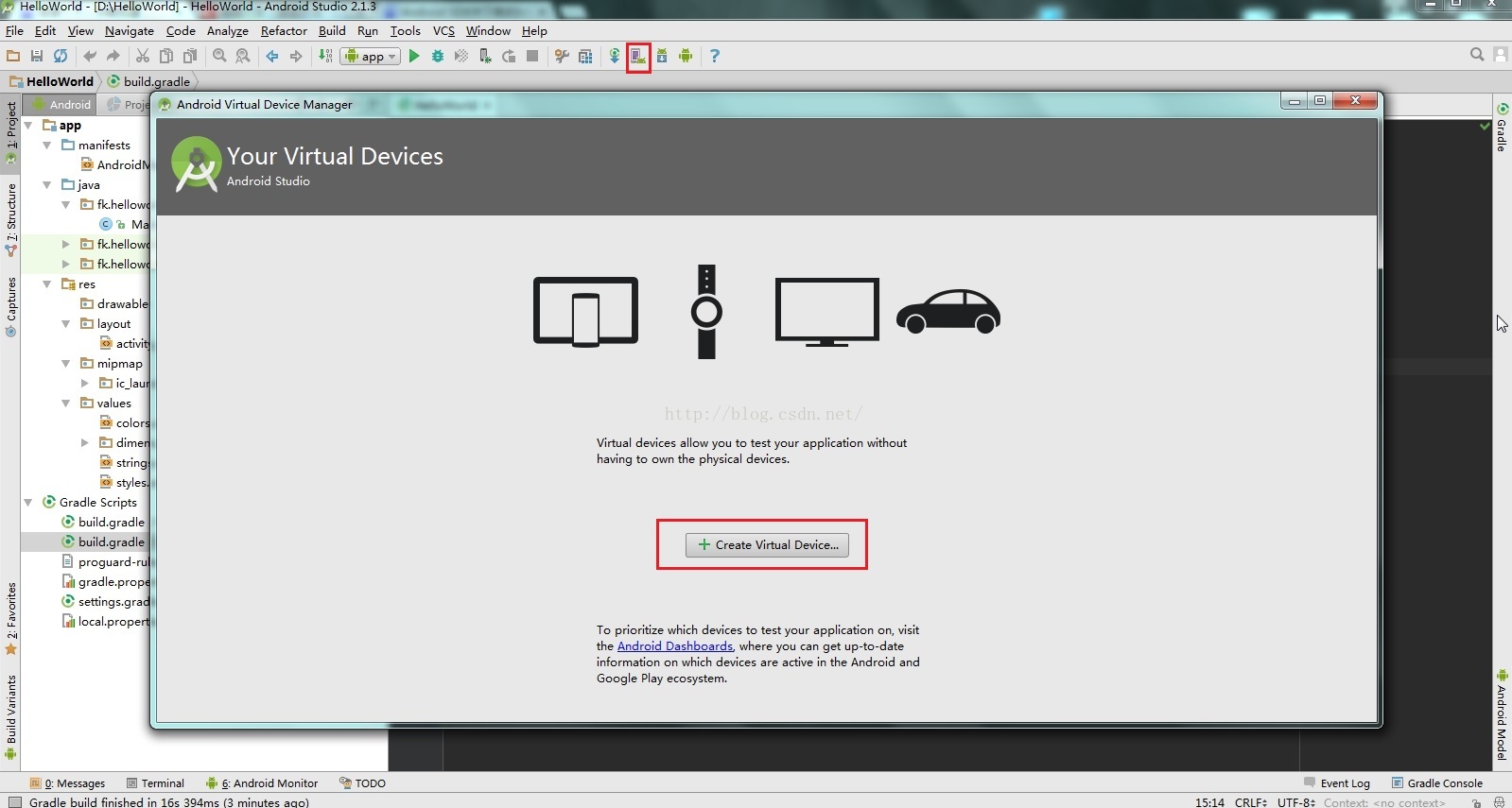This screenshot has width=1512, height=808.
Task: Toggle the 7: Structure side panel
Action: point(10,219)
